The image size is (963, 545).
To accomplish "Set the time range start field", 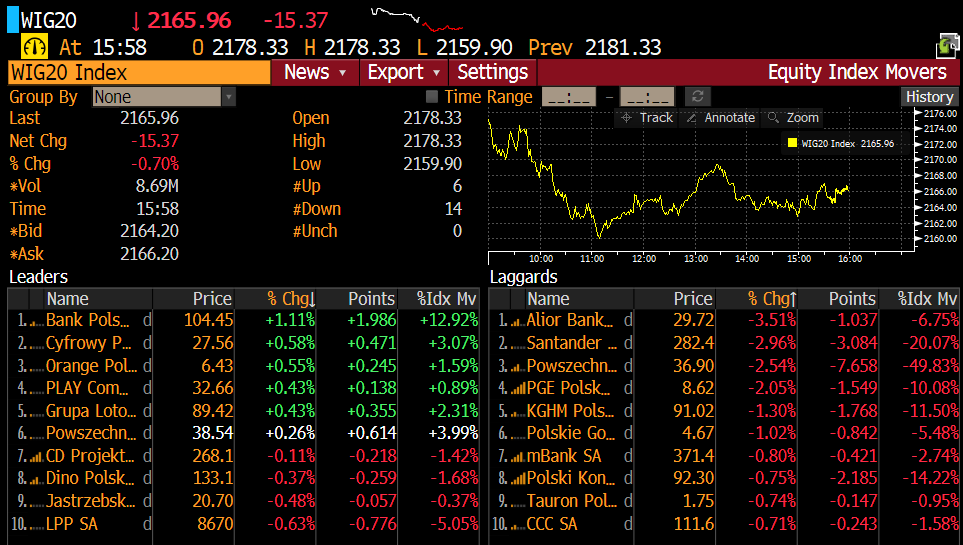I will (x=569, y=96).
